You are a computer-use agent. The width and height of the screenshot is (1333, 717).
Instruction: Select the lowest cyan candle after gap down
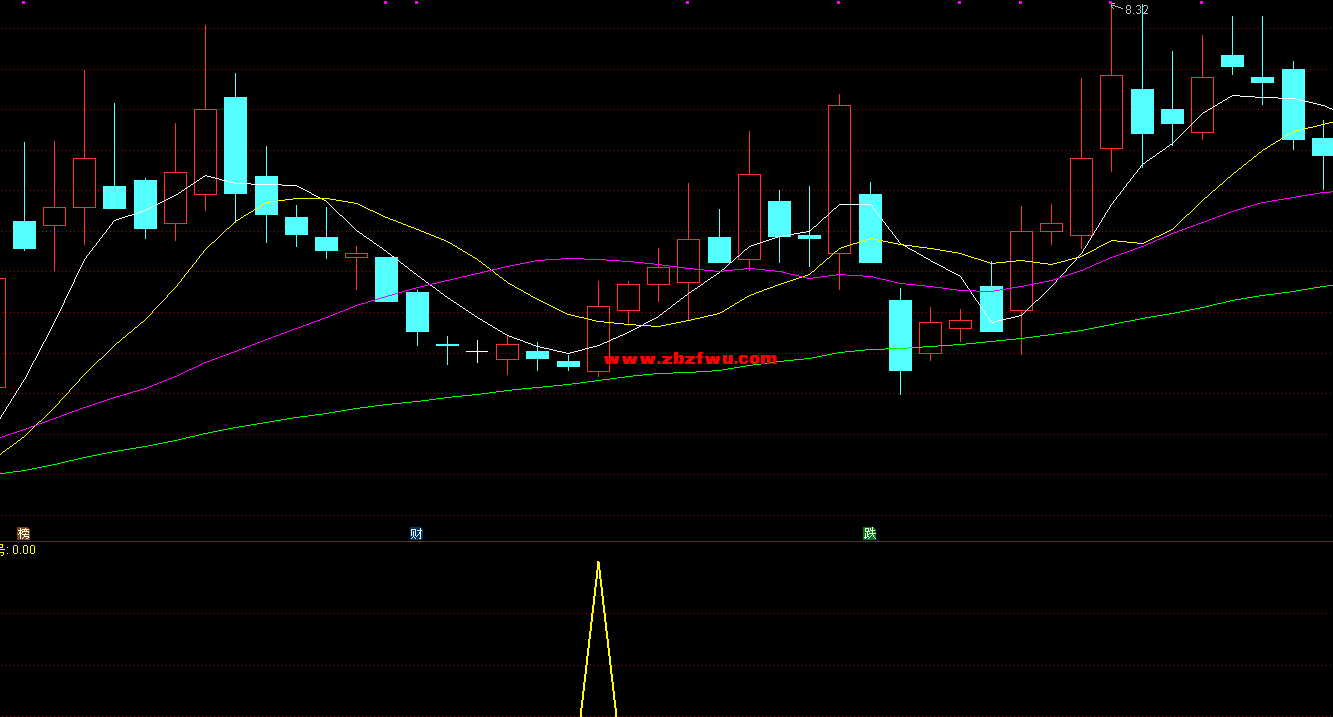click(x=900, y=335)
